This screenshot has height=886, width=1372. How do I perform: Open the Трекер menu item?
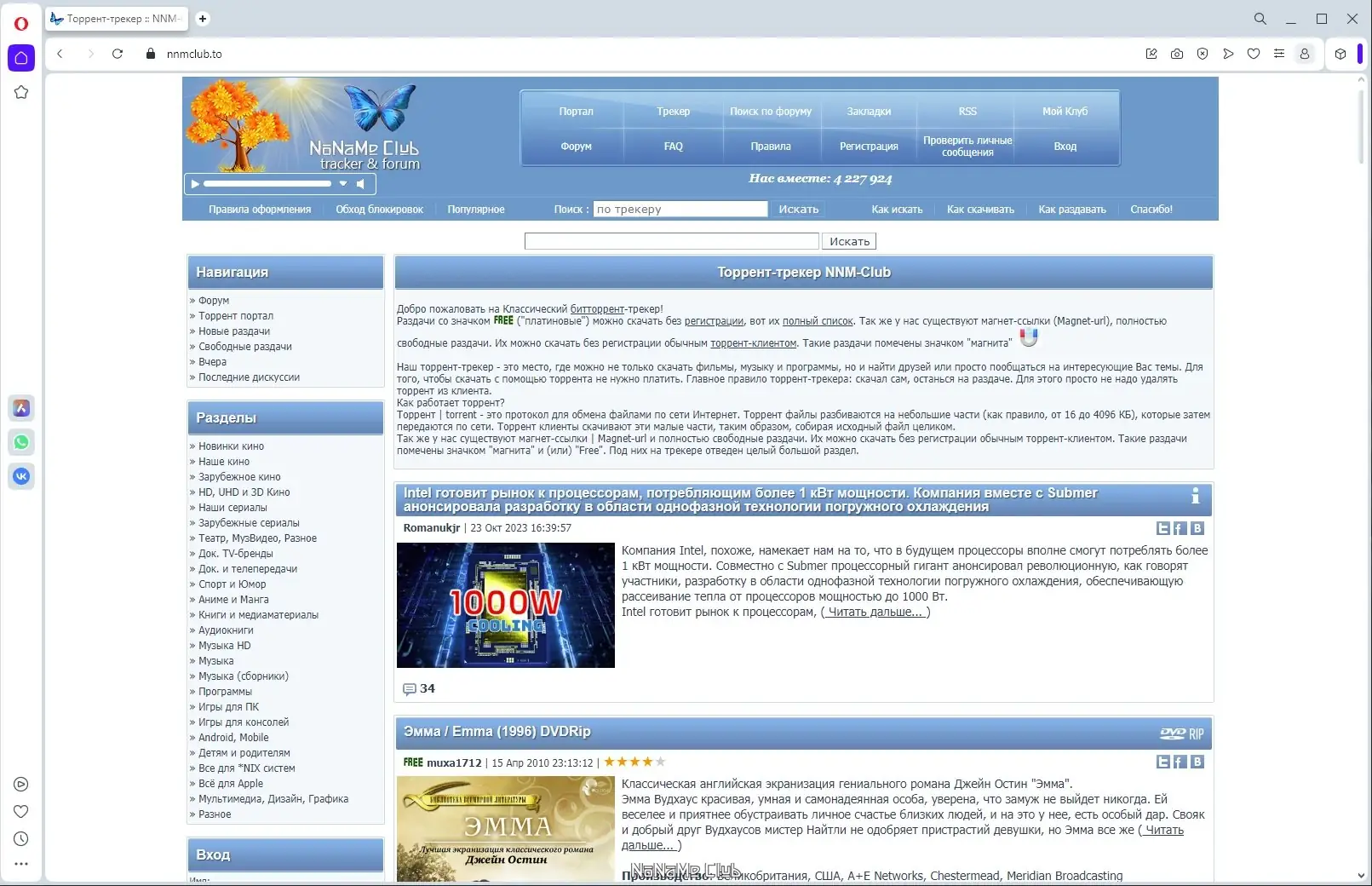674,112
